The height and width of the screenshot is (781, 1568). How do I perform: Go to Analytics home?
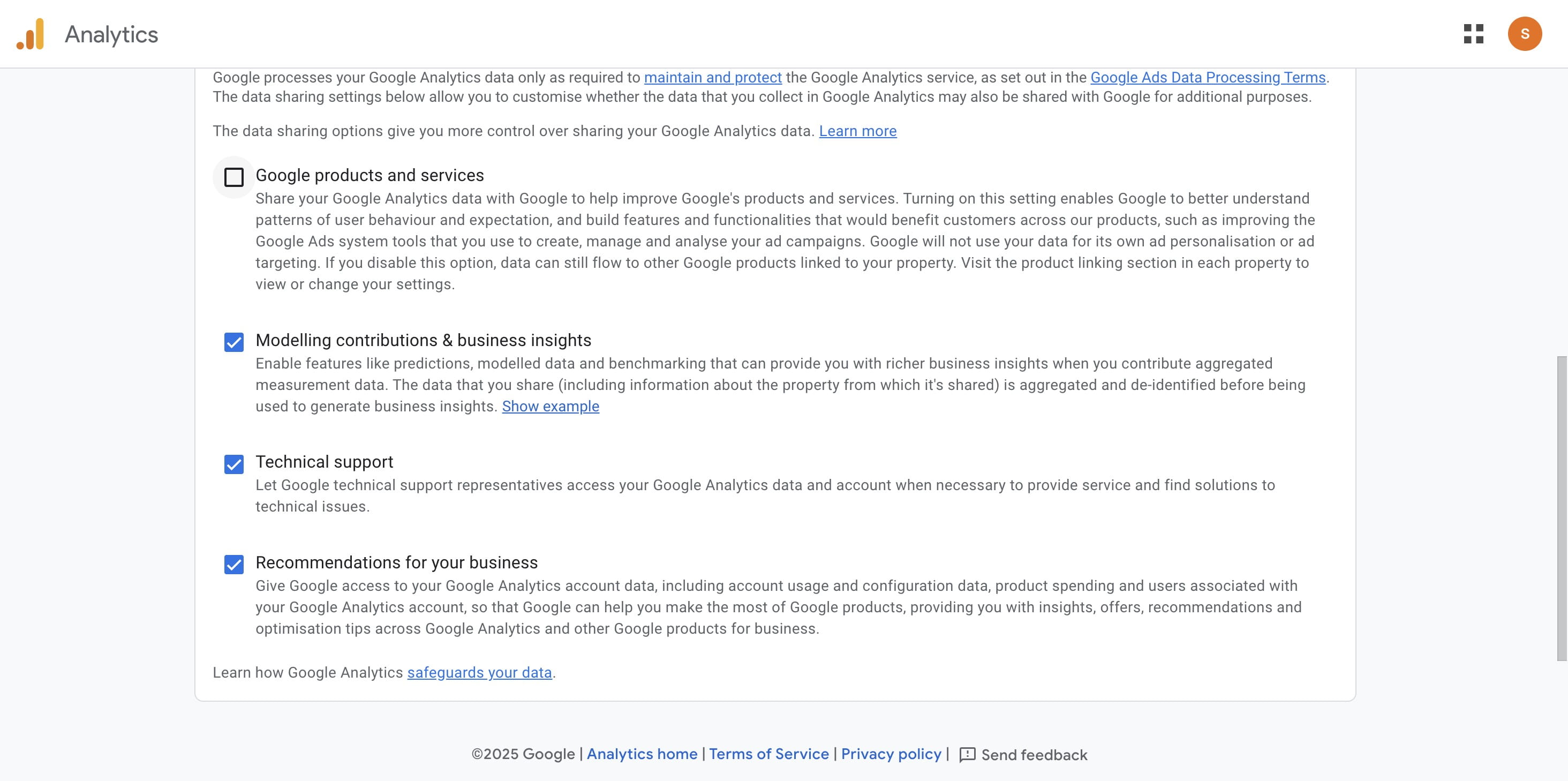point(642,754)
